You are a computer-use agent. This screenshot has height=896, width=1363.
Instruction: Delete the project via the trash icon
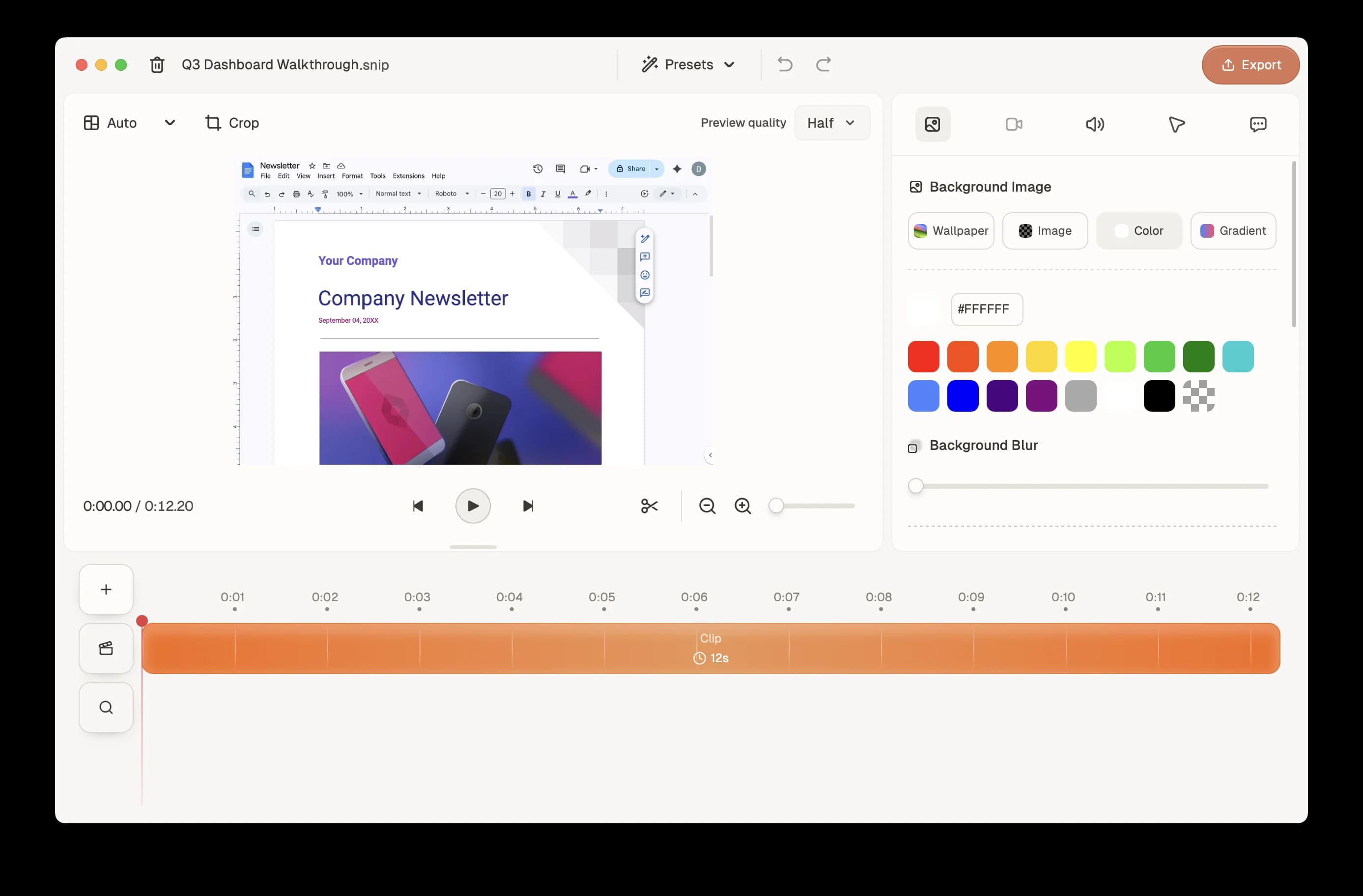point(157,64)
